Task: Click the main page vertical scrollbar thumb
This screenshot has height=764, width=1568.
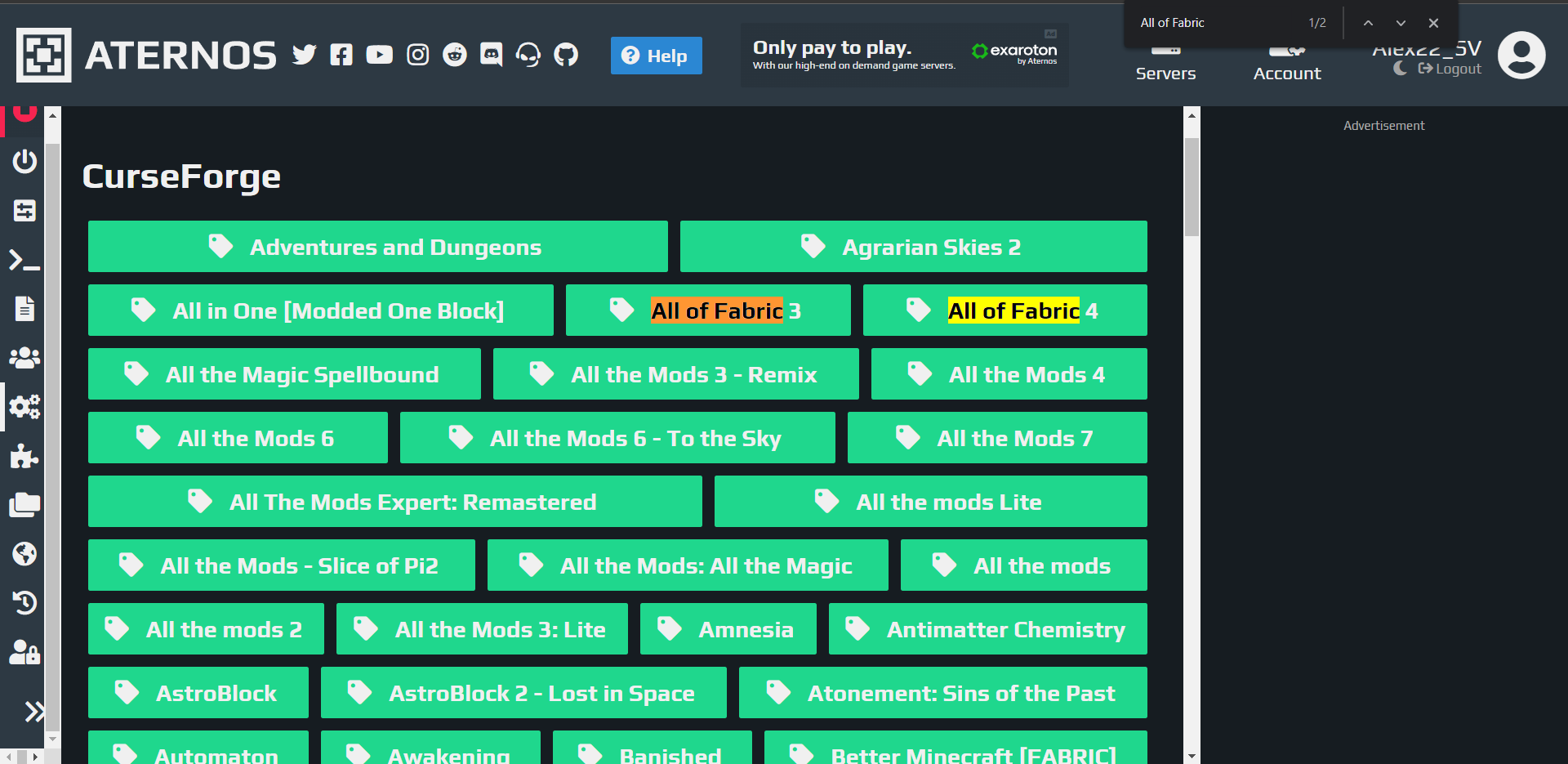Action: [1192, 187]
